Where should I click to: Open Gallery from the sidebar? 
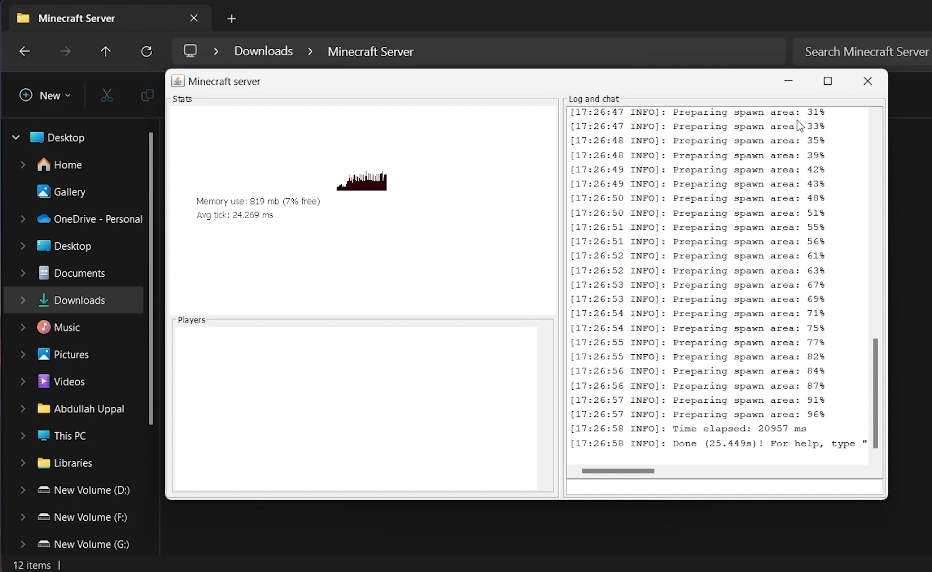69,192
